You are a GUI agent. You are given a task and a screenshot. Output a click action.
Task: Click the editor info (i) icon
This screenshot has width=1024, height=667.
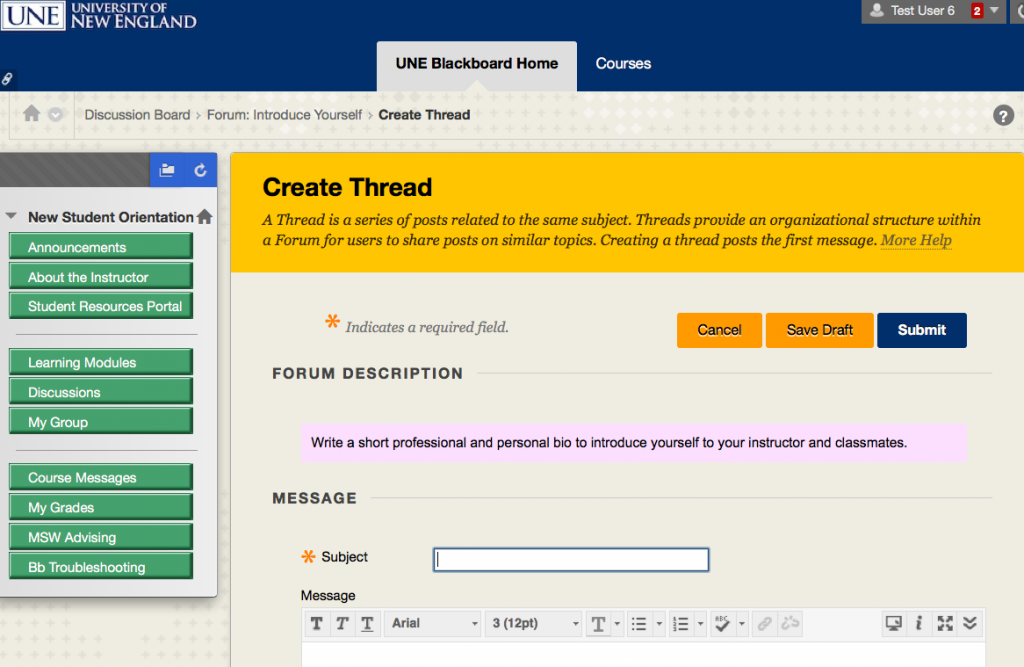[919, 623]
